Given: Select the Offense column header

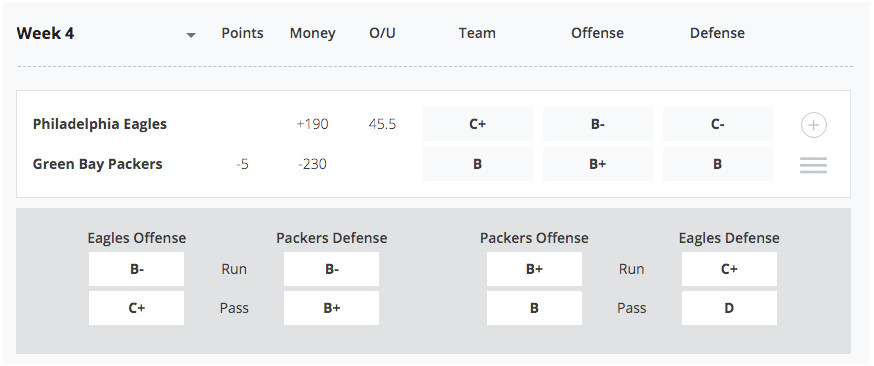Looking at the screenshot, I should point(597,33).
